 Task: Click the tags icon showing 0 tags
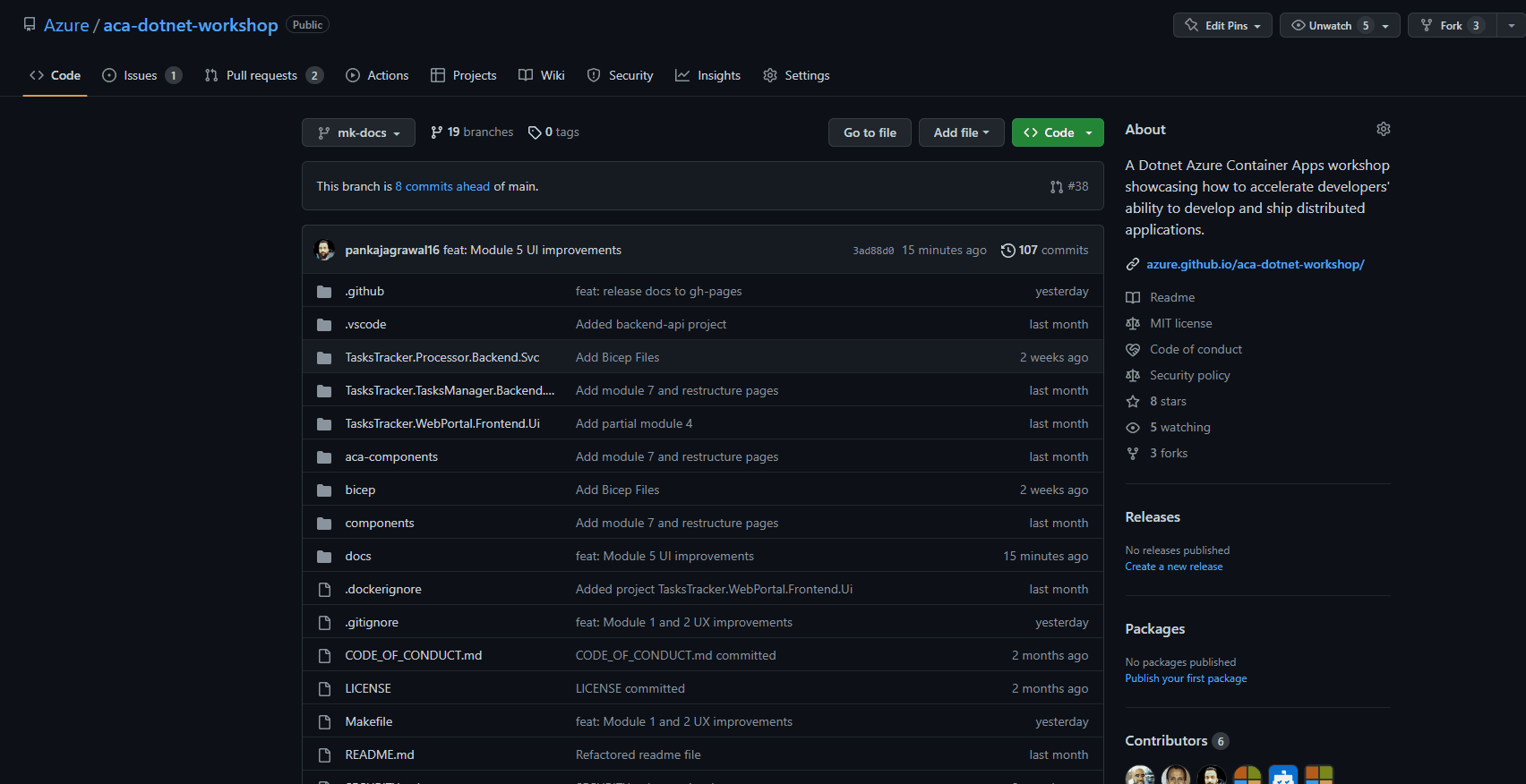[x=535, y=132]
